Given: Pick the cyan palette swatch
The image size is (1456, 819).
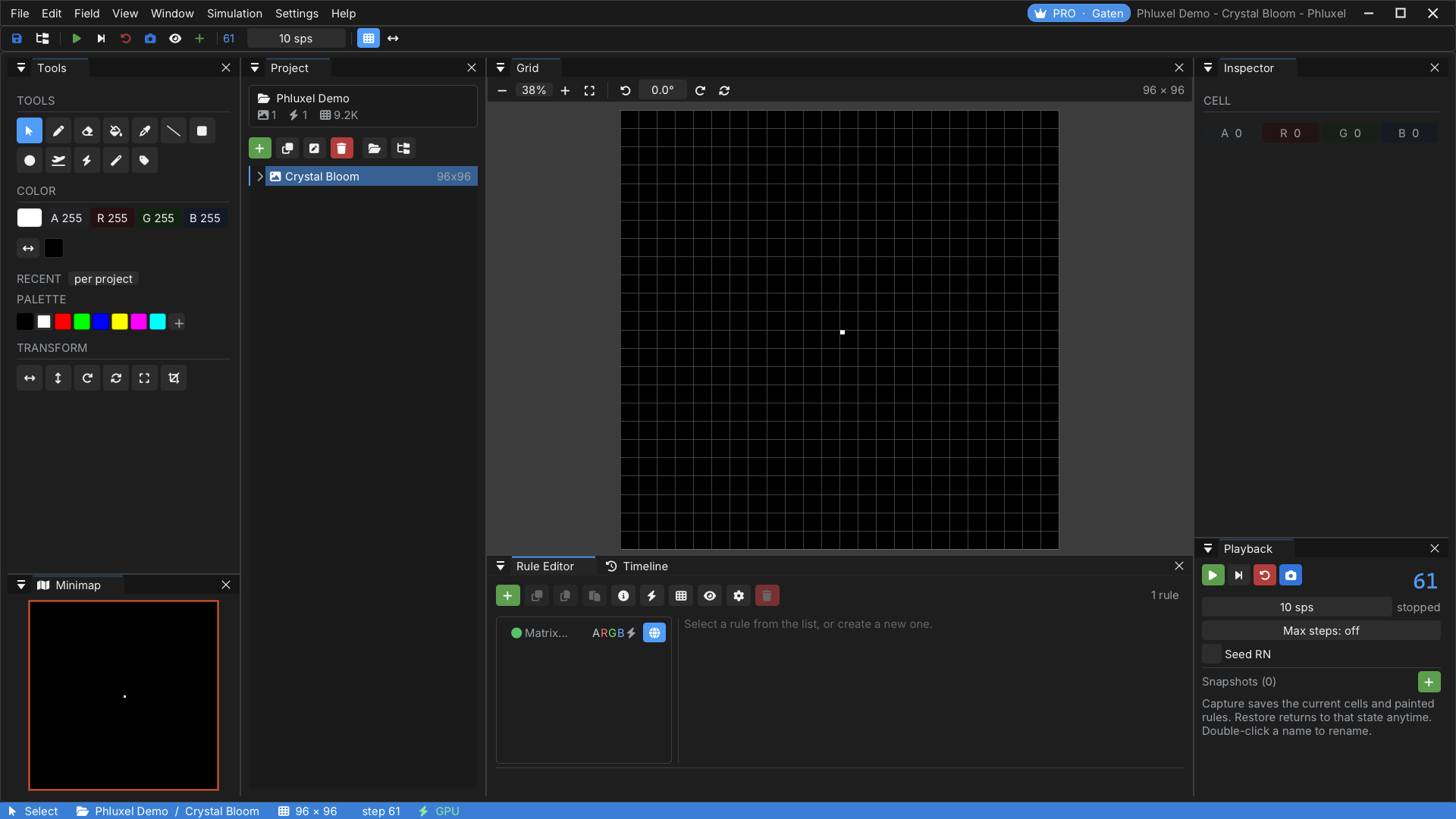Looking at the screenshot, I should [158, 322].
